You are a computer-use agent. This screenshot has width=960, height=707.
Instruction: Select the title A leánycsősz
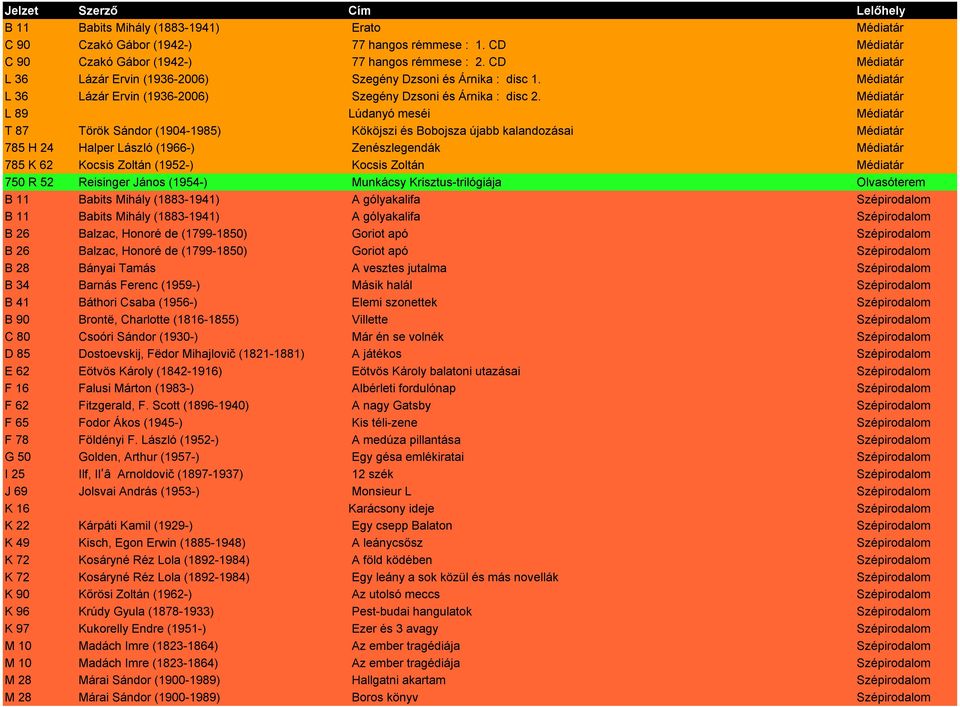click(x=387, y=542)
